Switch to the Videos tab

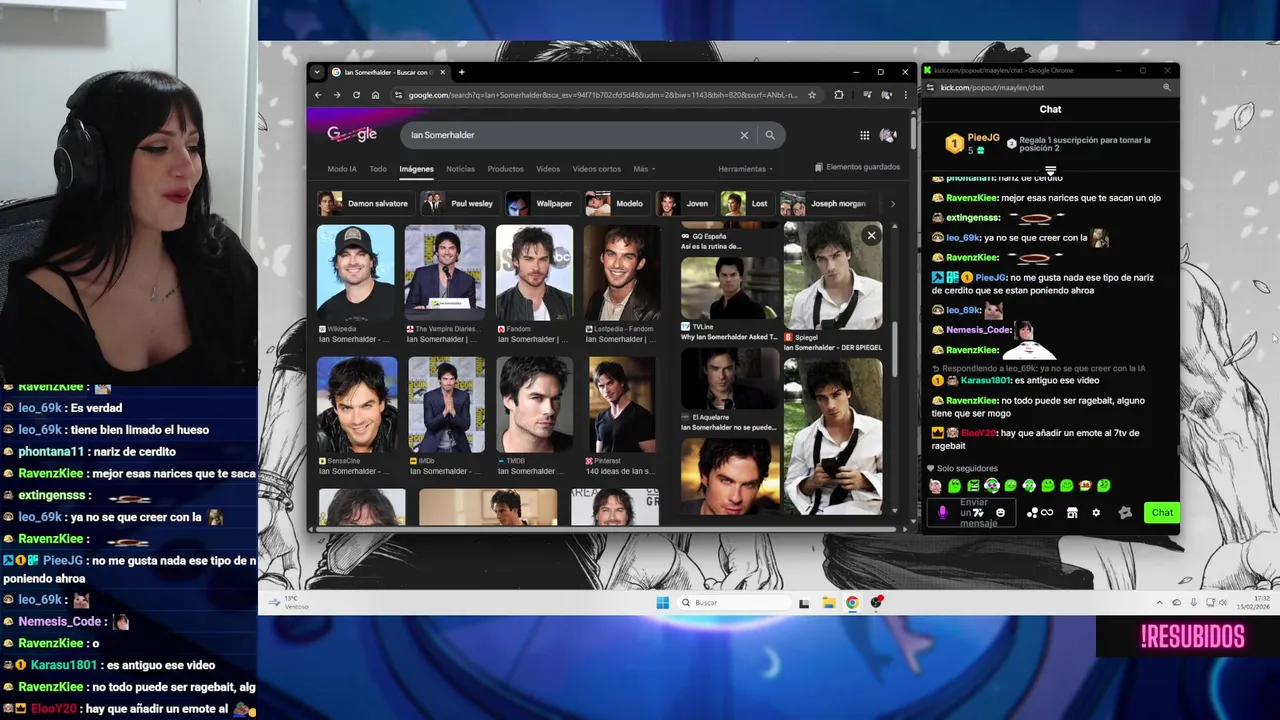point(548,169)
